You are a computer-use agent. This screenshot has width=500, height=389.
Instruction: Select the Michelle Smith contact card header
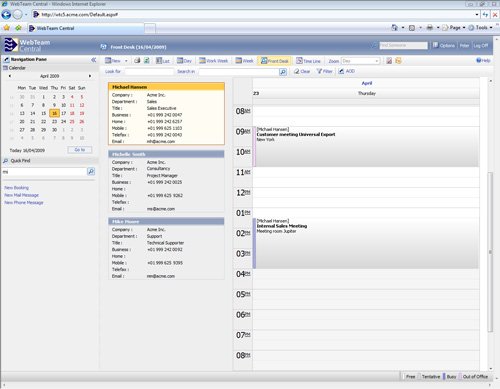click(x=166, y=154)
